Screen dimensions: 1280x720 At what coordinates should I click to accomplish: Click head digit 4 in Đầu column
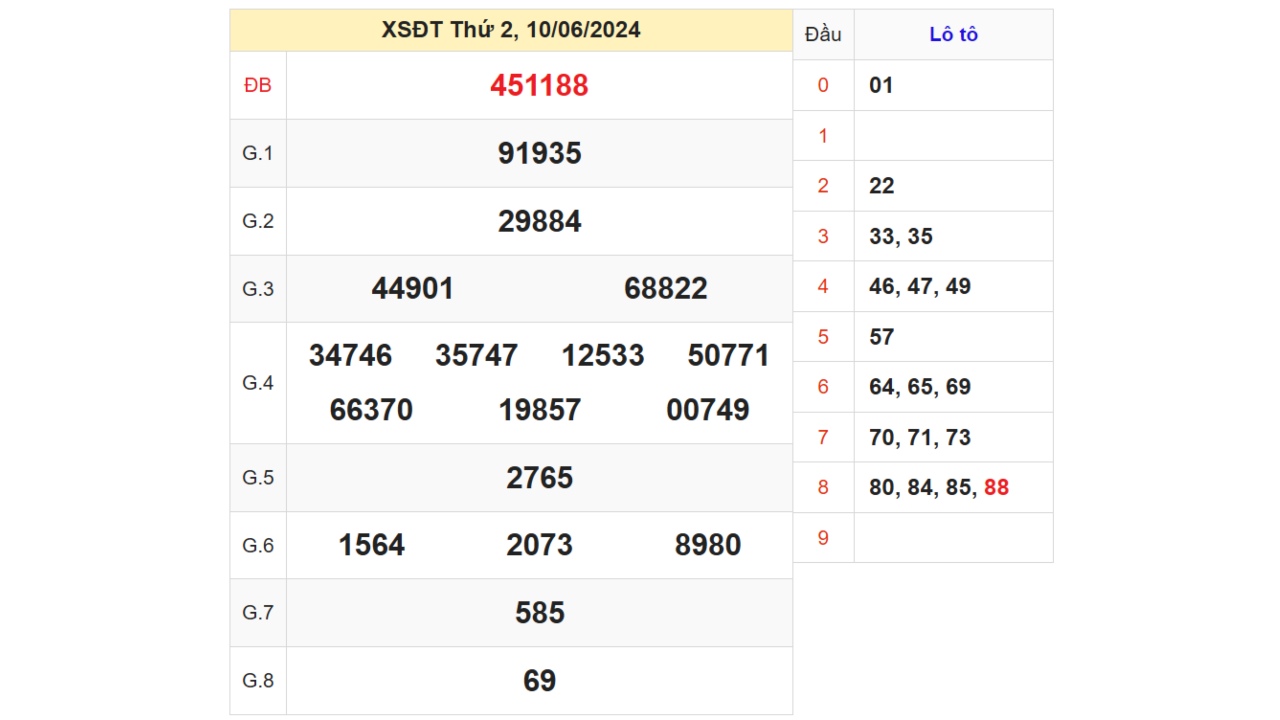(x=823, y=287)
